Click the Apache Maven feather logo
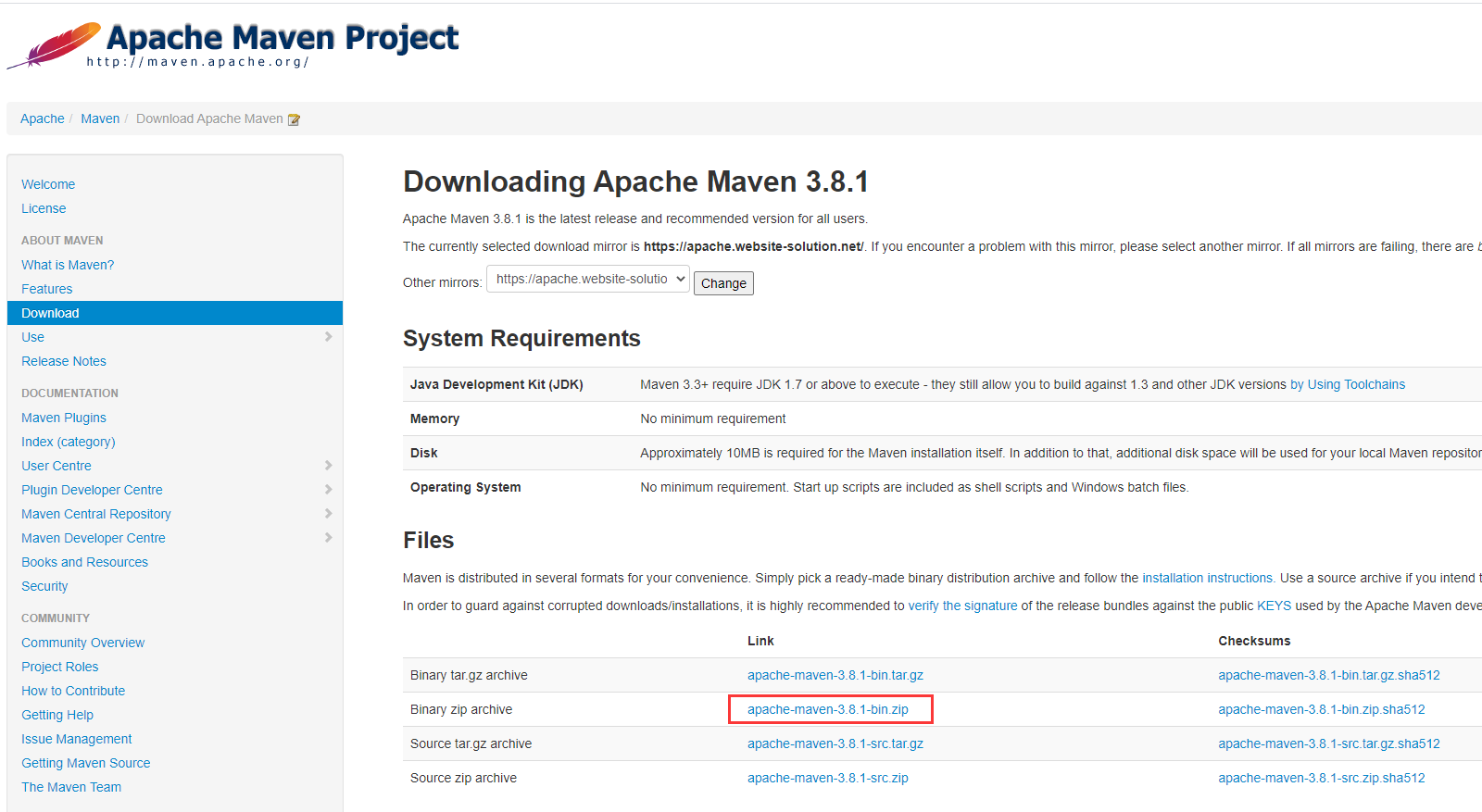Viewport: 1482px width, 812px height. pos(54,44)
